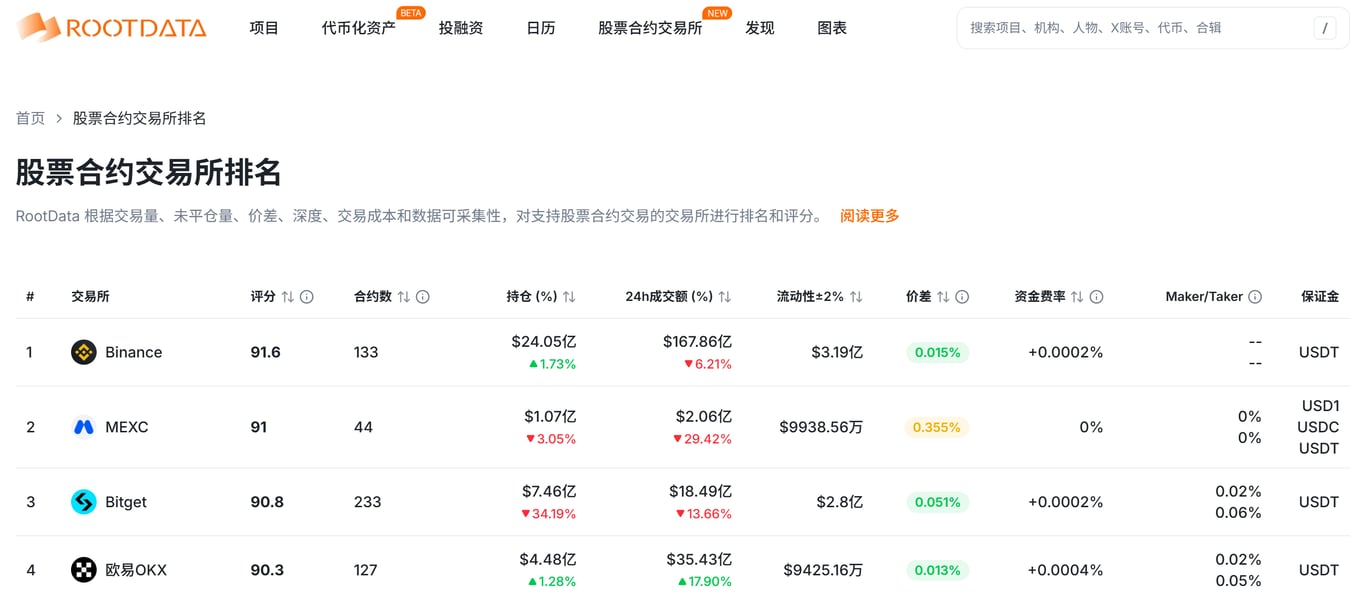The image size is (1366, 599).
Task: Show info tooltip next to 评分
Action: coord(307,297)
